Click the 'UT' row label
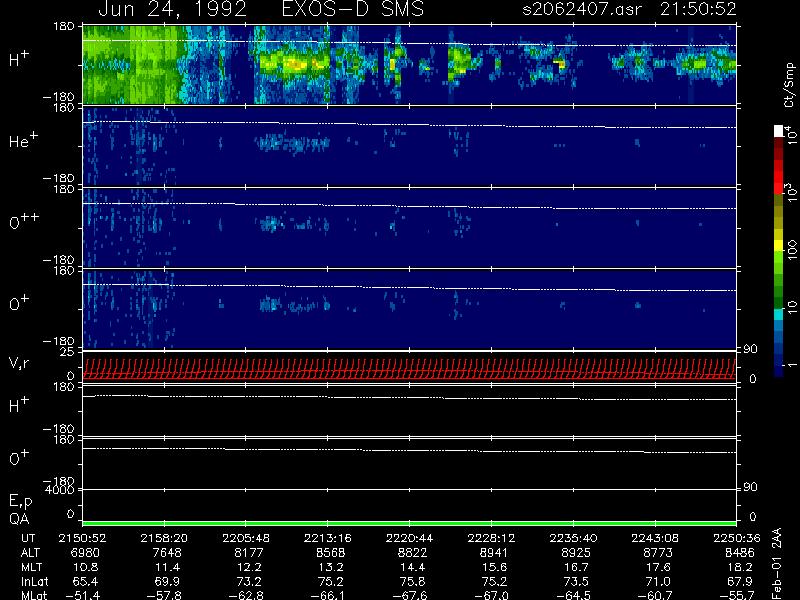This screenshot has width=800, height=600. pos(28,538)
